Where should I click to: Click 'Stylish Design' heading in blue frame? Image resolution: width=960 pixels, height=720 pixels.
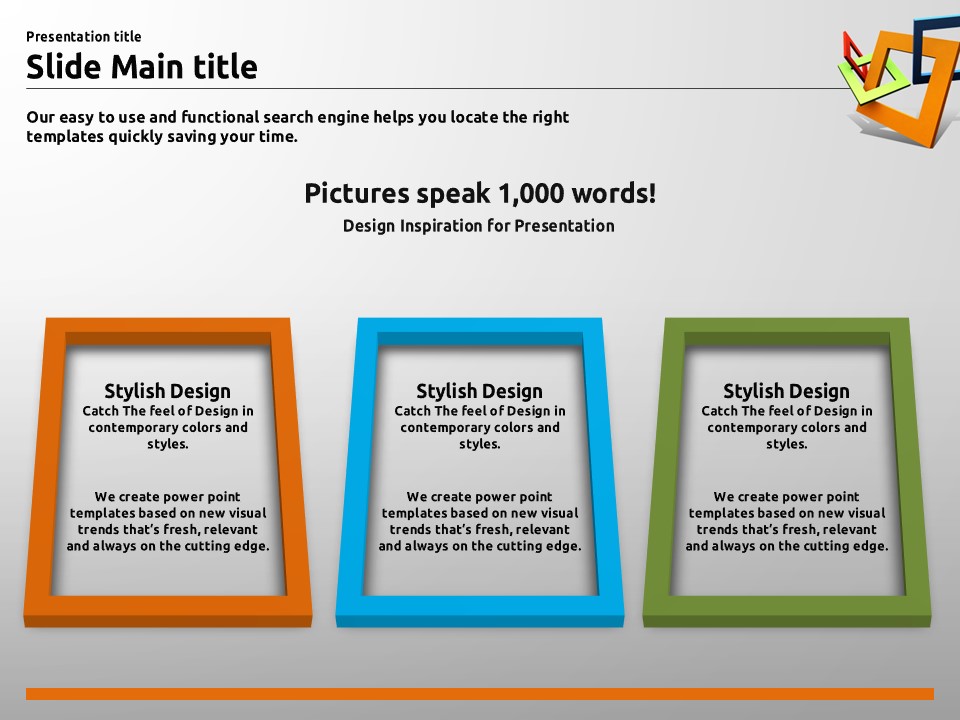click(480, 391)
